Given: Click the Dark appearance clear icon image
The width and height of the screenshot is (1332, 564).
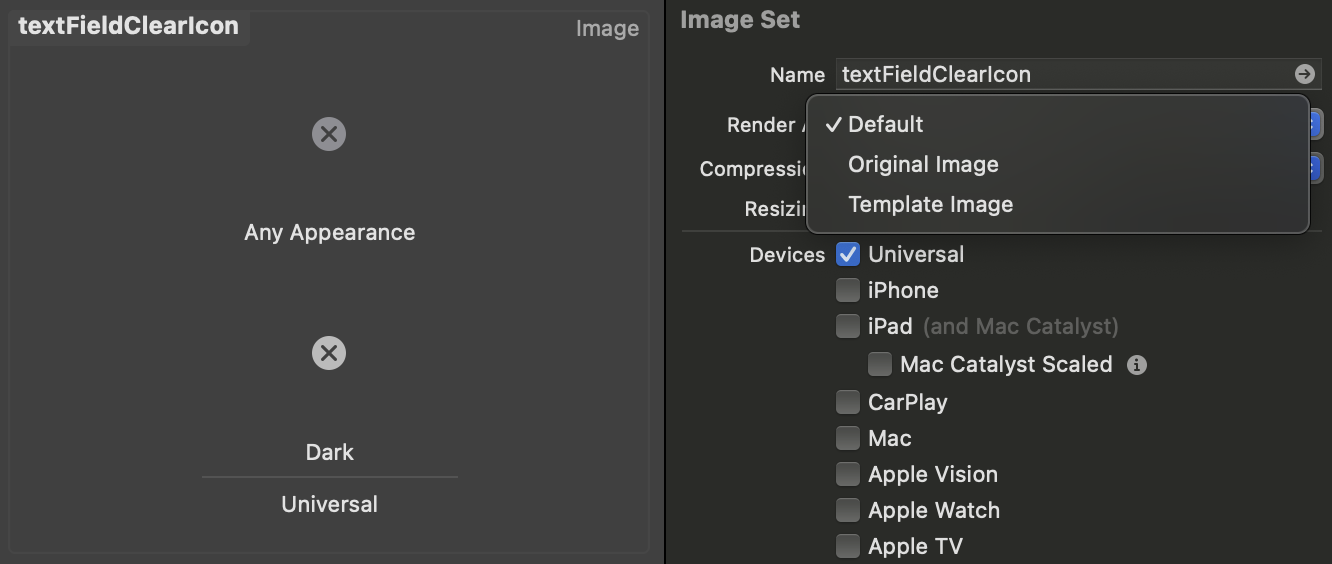Looking at the screenshot, I should coord(329,353).
